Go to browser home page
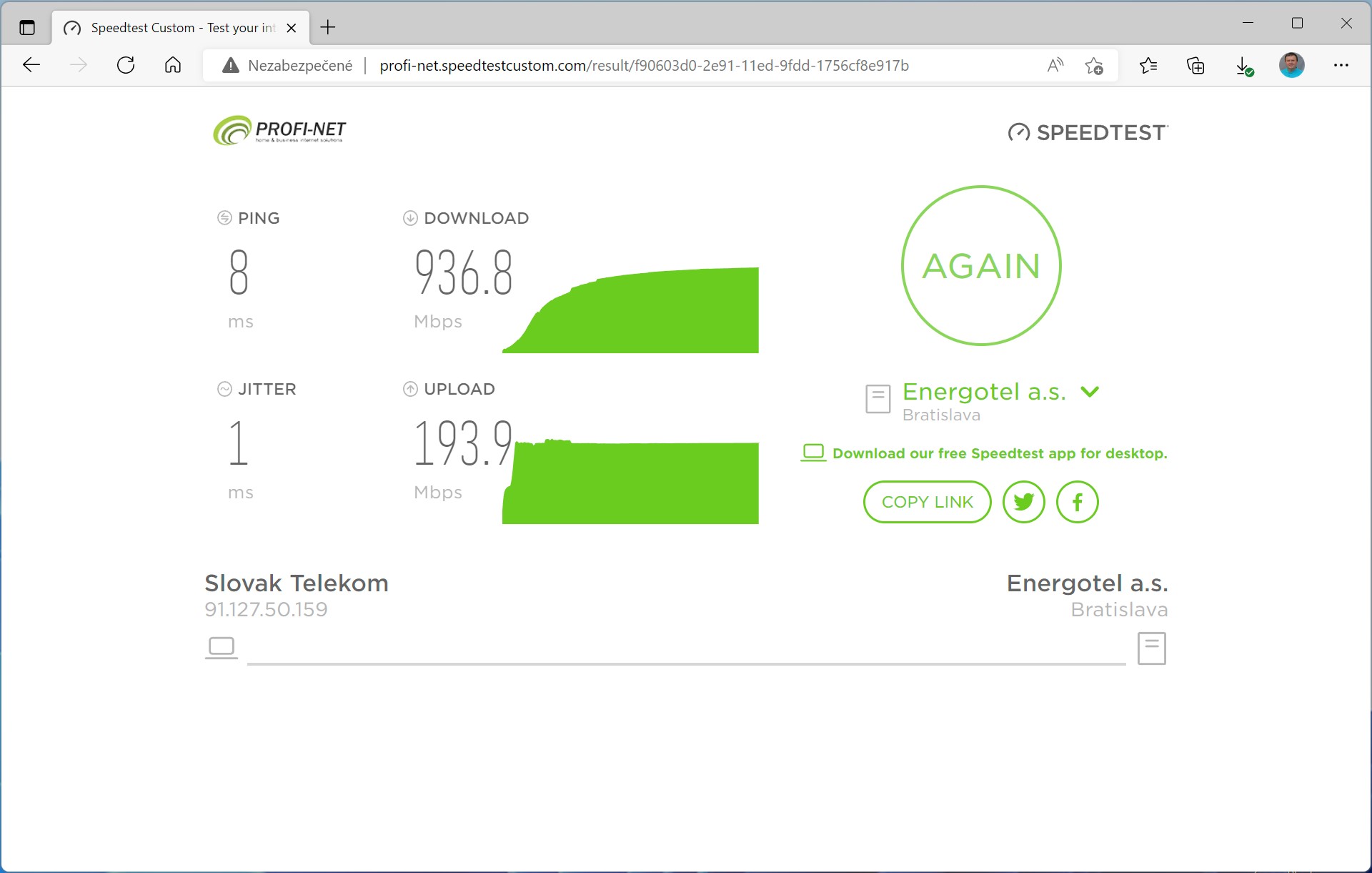Screen dimensions: 1372x873 point(173,65)
